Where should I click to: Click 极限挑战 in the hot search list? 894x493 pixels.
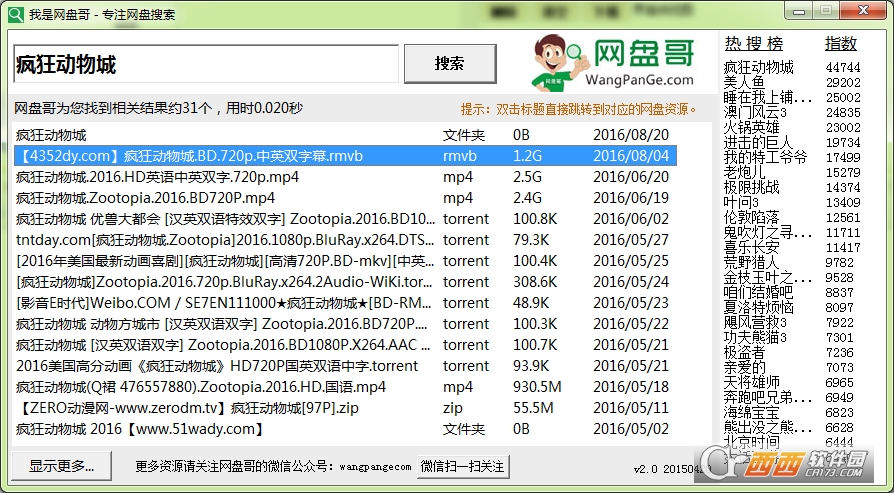coord(751,188)
